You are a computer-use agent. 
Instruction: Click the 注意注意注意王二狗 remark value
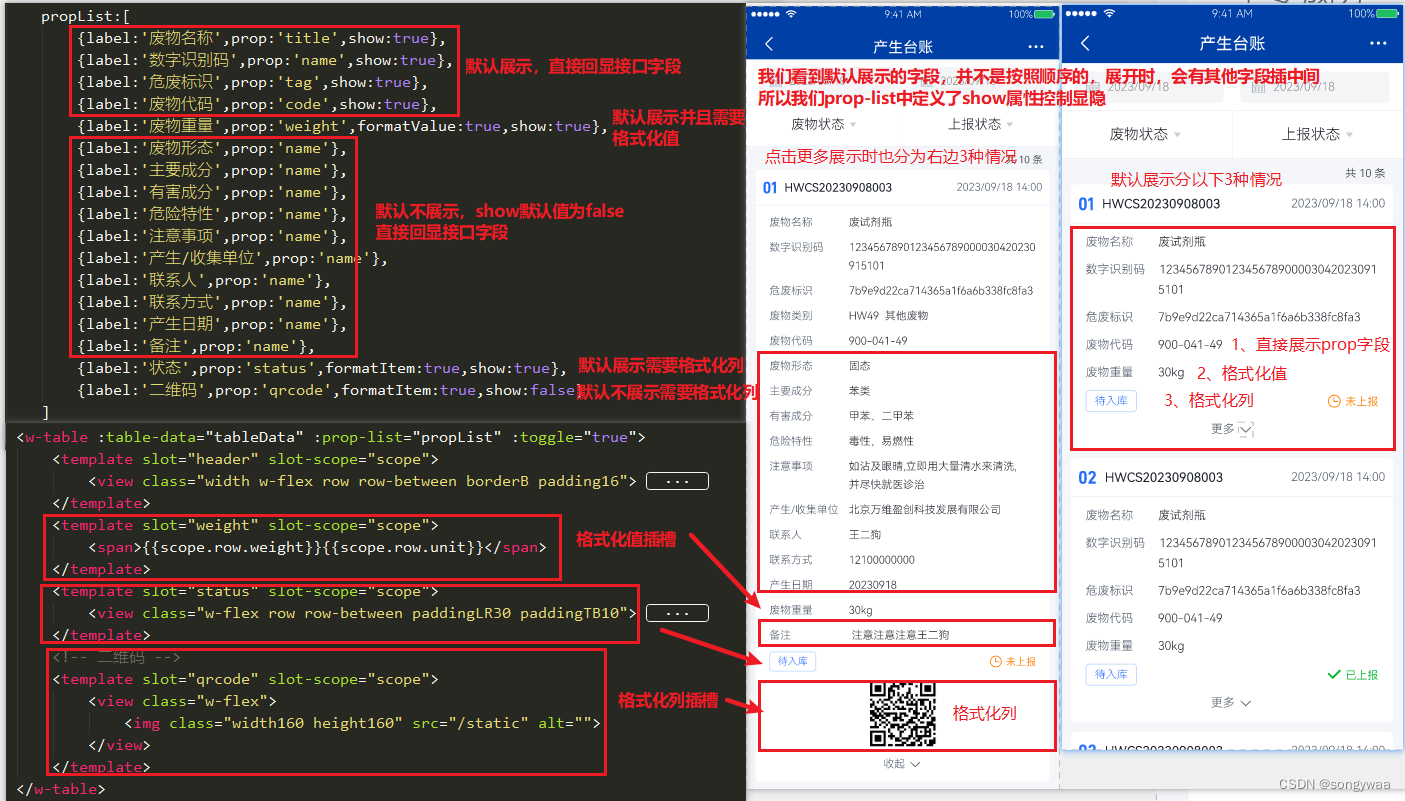point(900,635)
